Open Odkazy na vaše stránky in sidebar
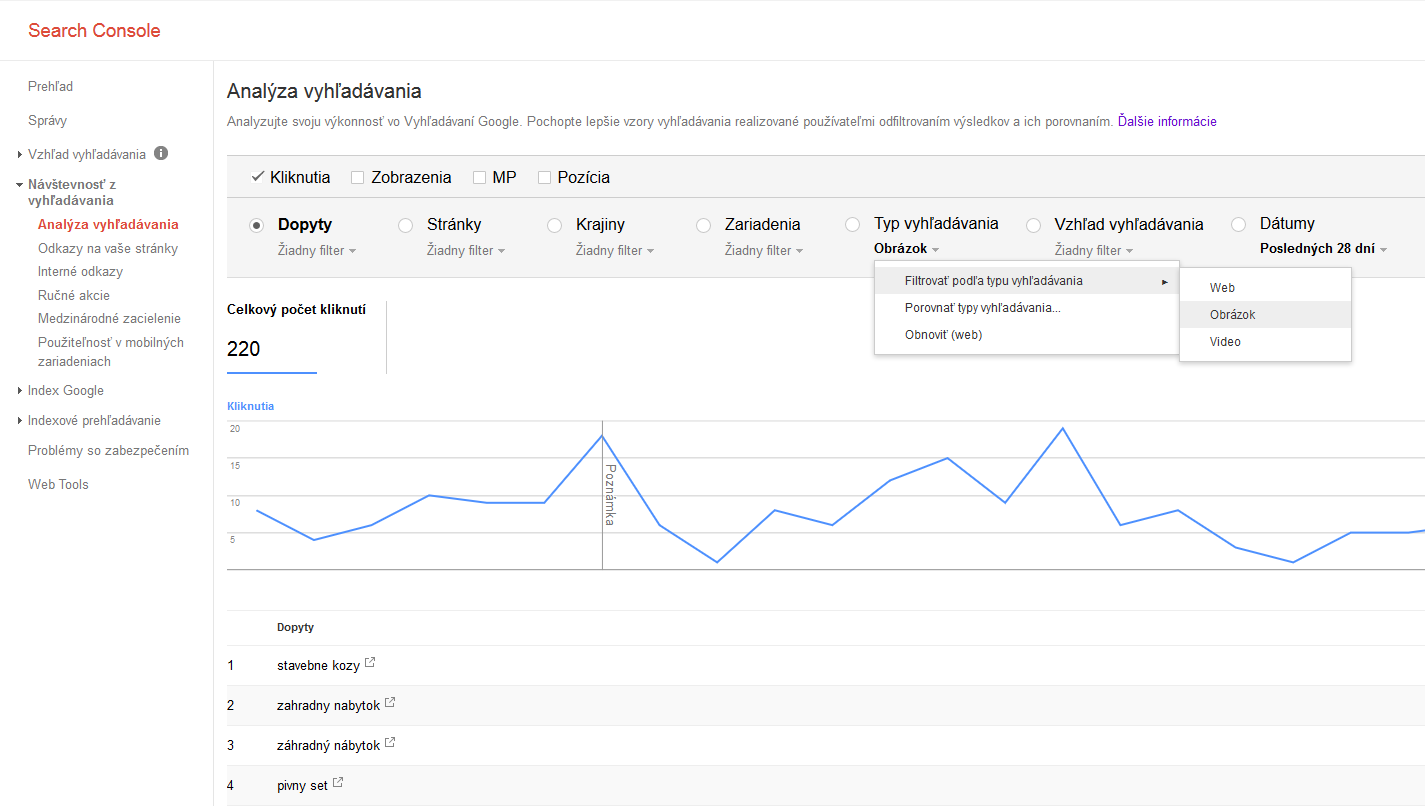This screenshot has height=806, width=1425. (x=108, y=248)
